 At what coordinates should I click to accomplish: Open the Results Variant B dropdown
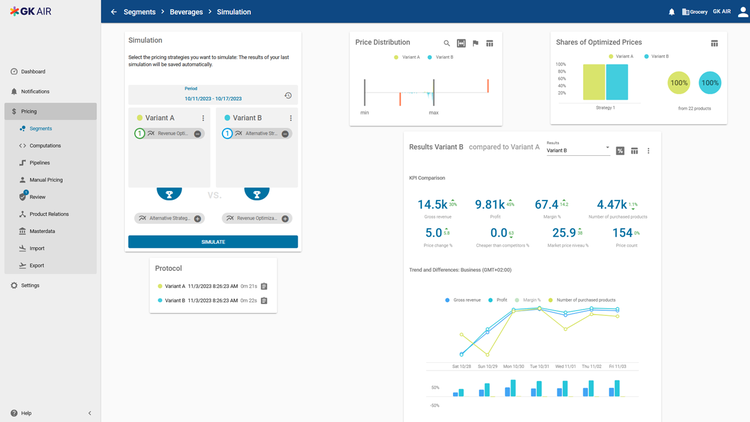[578, 150]
